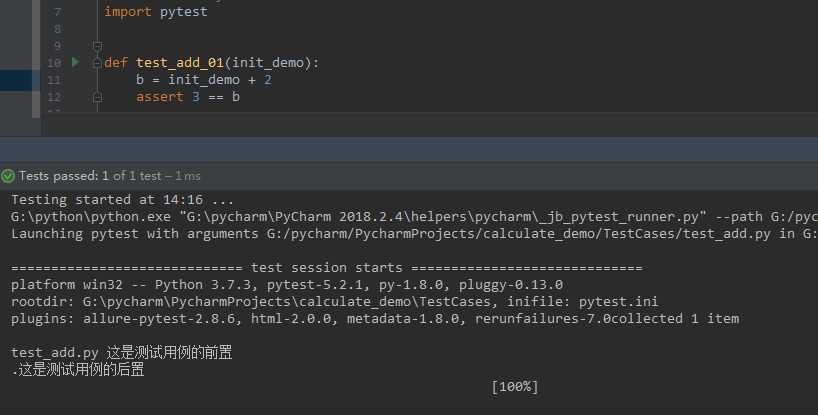Click the left panel vertical scrollbar

pyautogui.click(x=36, y=58)
